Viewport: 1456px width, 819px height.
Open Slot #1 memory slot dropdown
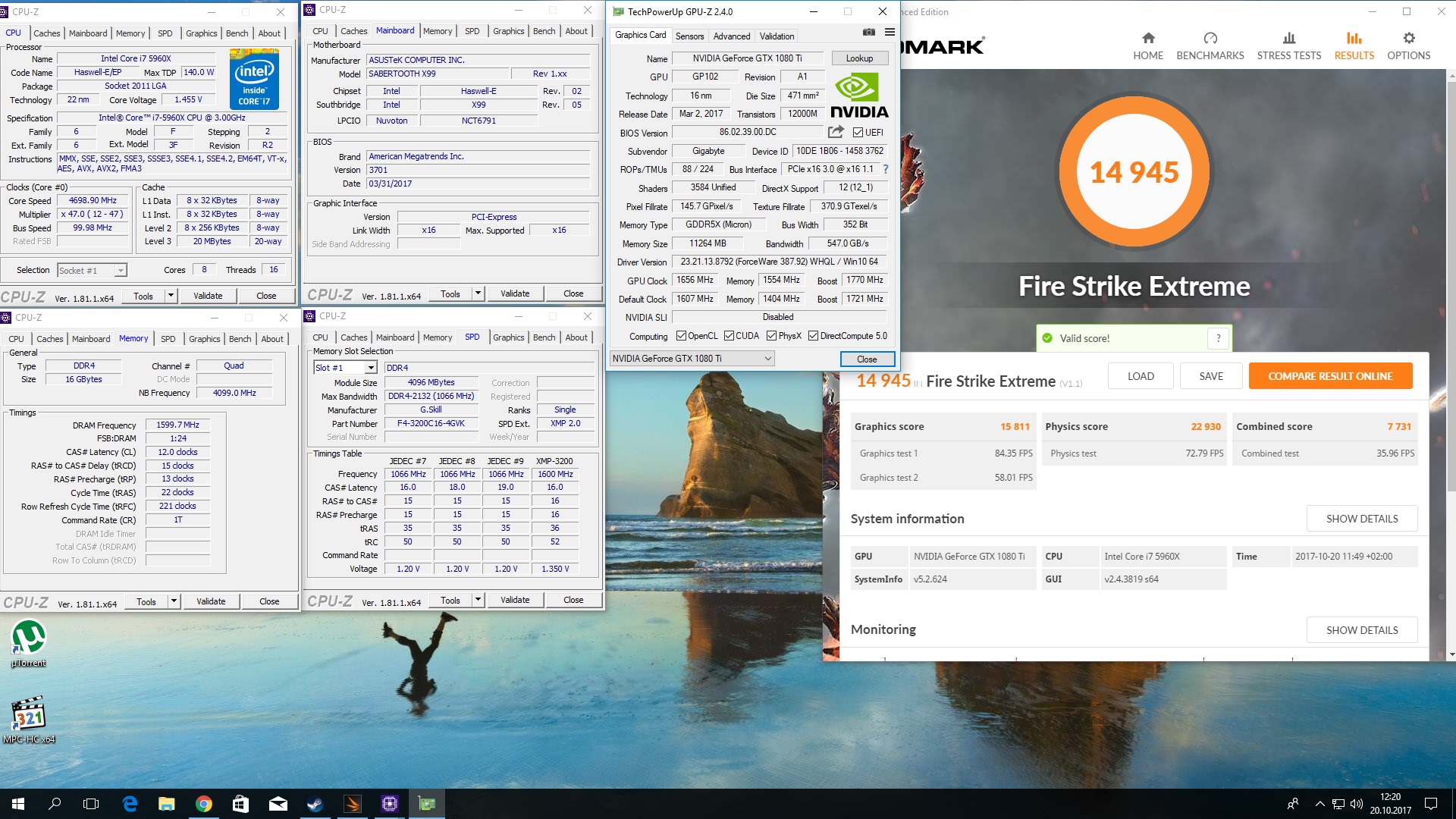pyautogui.click(x=345, y=368)
